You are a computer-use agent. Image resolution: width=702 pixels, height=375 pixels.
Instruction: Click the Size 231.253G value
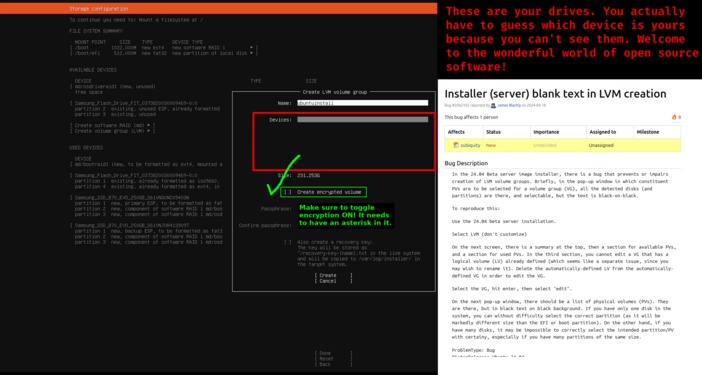tap(308, 175)
